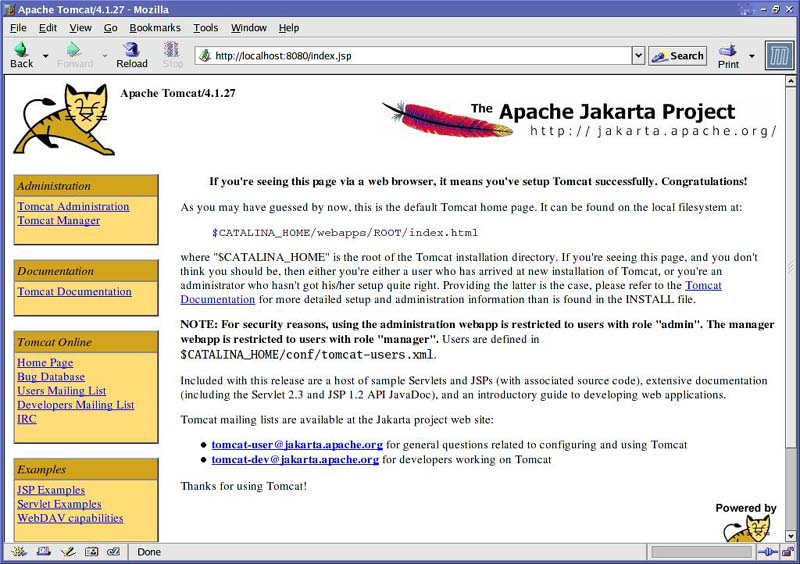Click the vertical scrollbar down arrow
Image resolution: width=800 pixels, height=564 pixels.
coord(790,536)
